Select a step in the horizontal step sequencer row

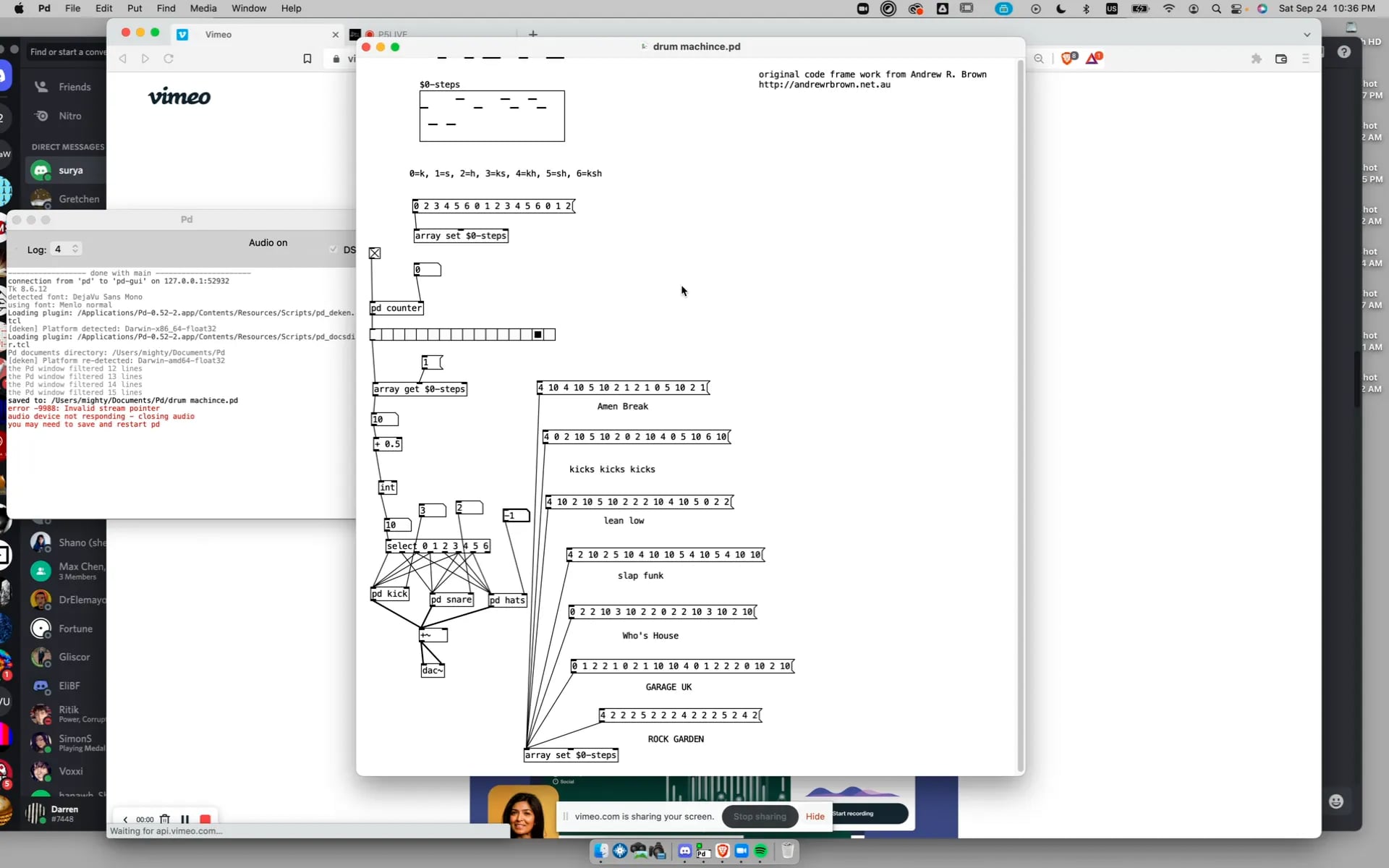(538, 334)
